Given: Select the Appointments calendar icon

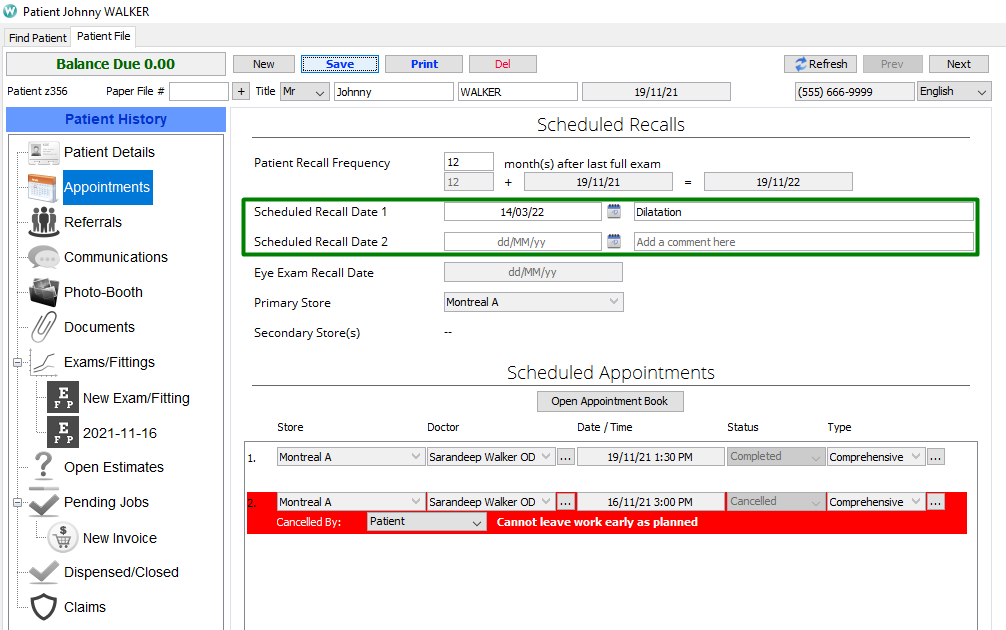Looking at the screenshot, I should pyautogui.click(x=44, y=187).
